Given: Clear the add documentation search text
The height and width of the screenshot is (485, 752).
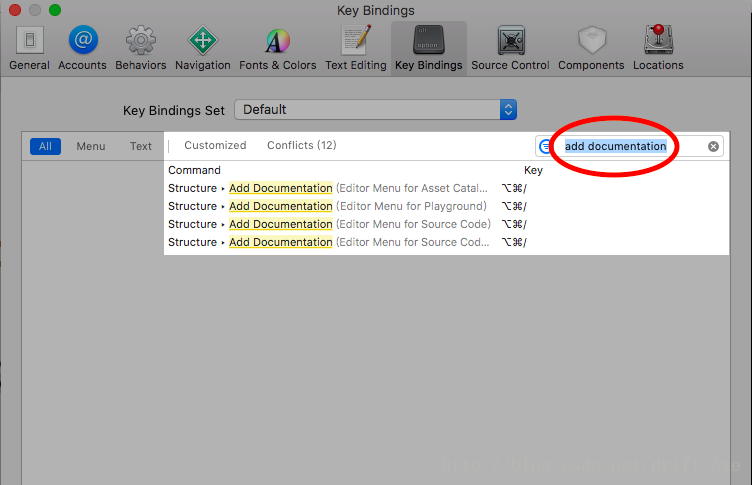Looking at the screenshot, I should coord(713,146).
